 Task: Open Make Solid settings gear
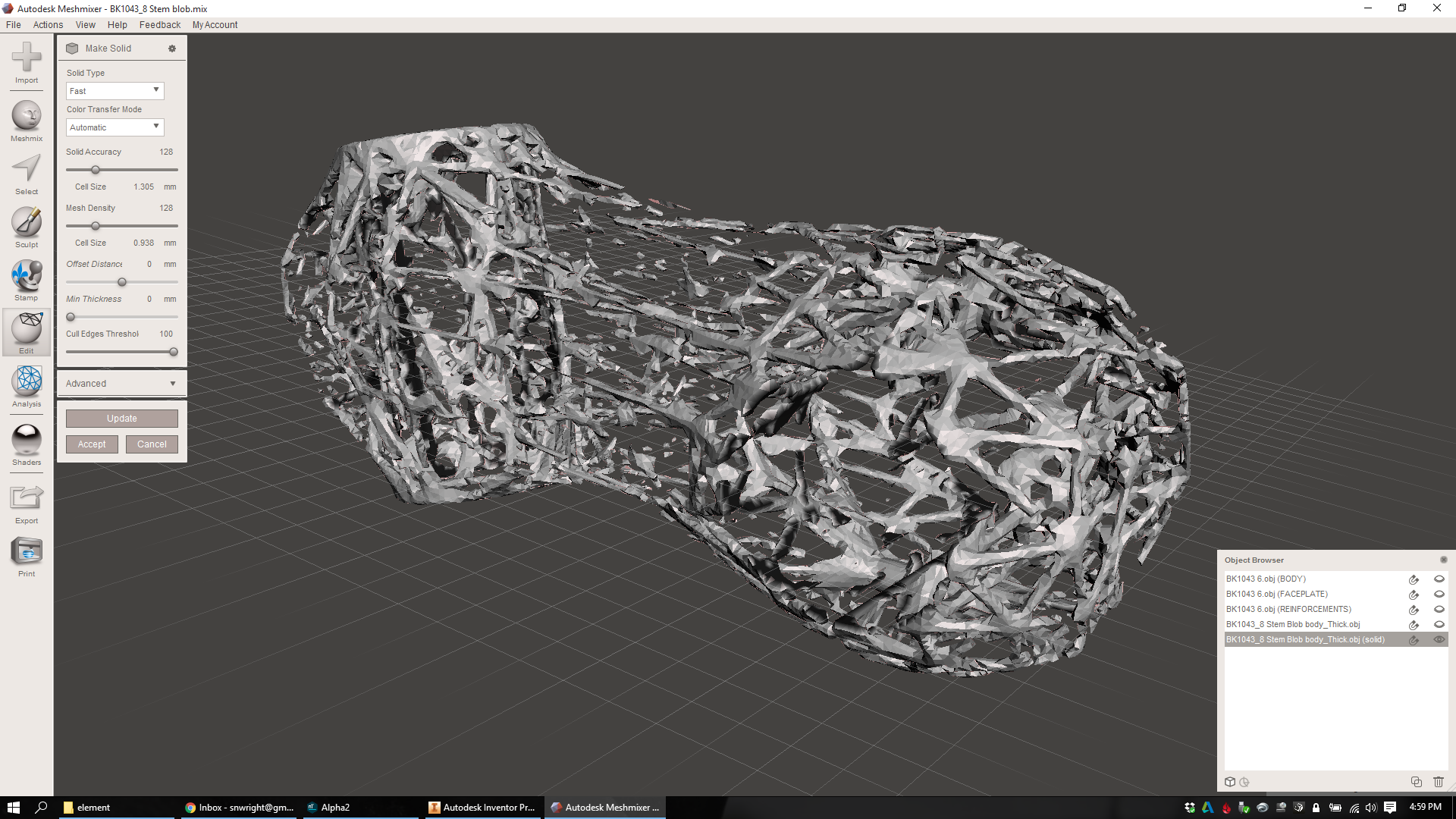click(172, 49)
